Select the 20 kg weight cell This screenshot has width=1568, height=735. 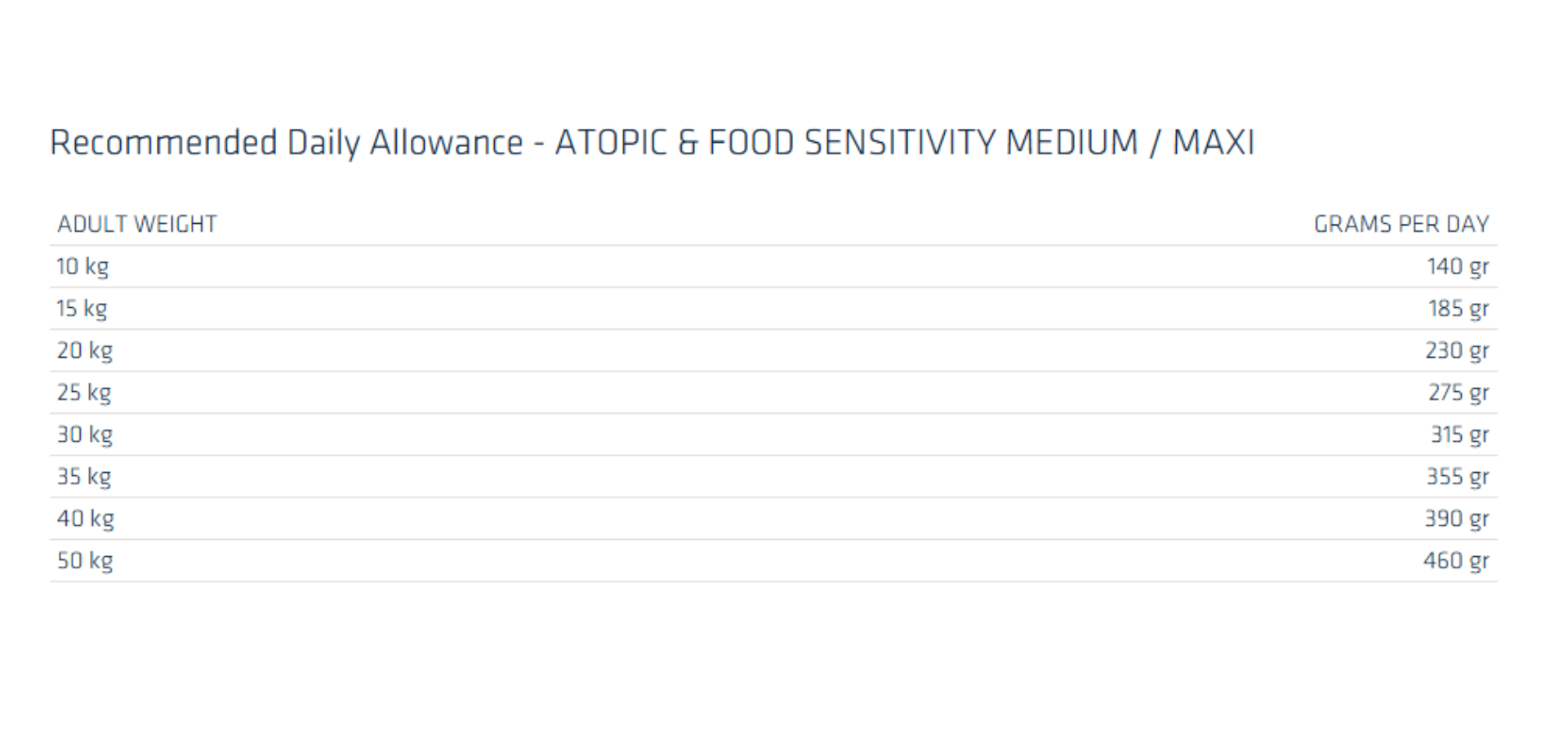[85, 350]
